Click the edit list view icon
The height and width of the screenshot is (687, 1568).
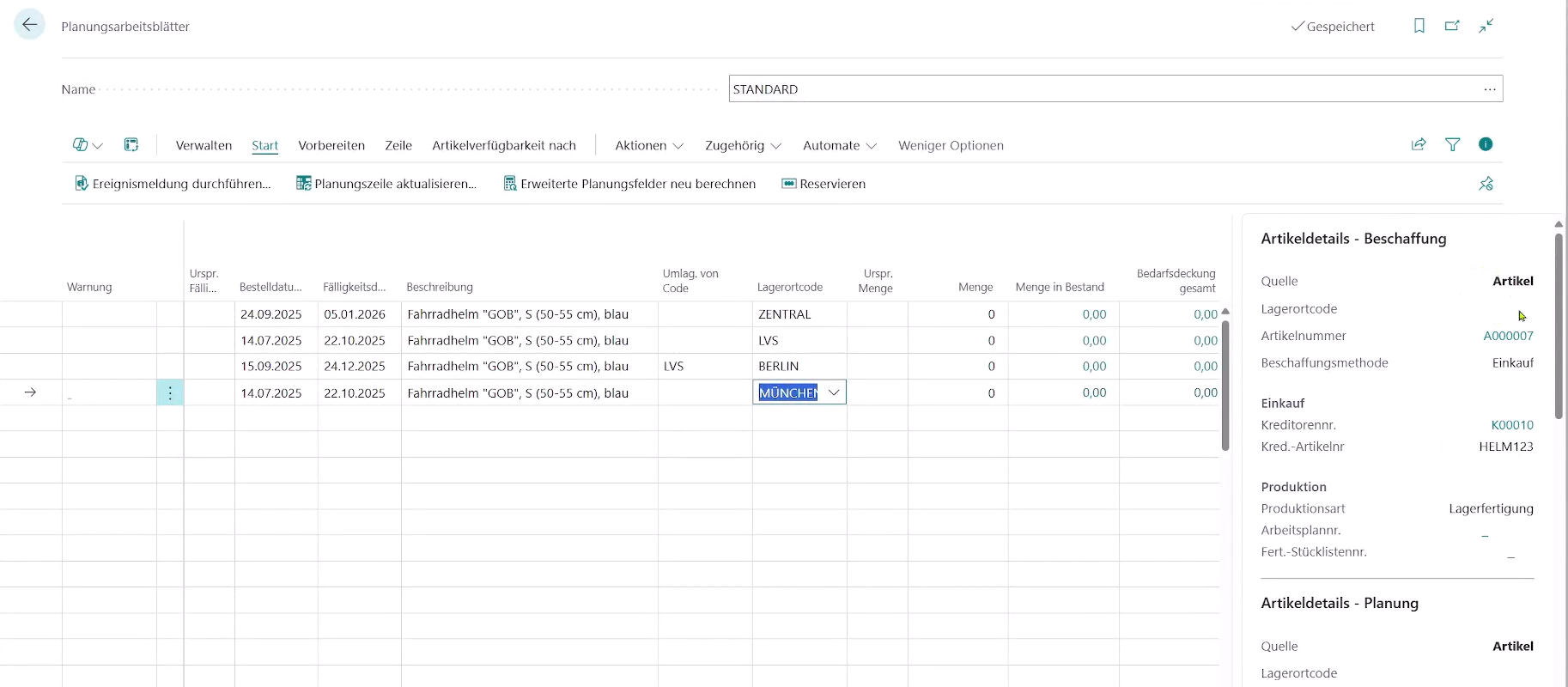pos(131,145)
